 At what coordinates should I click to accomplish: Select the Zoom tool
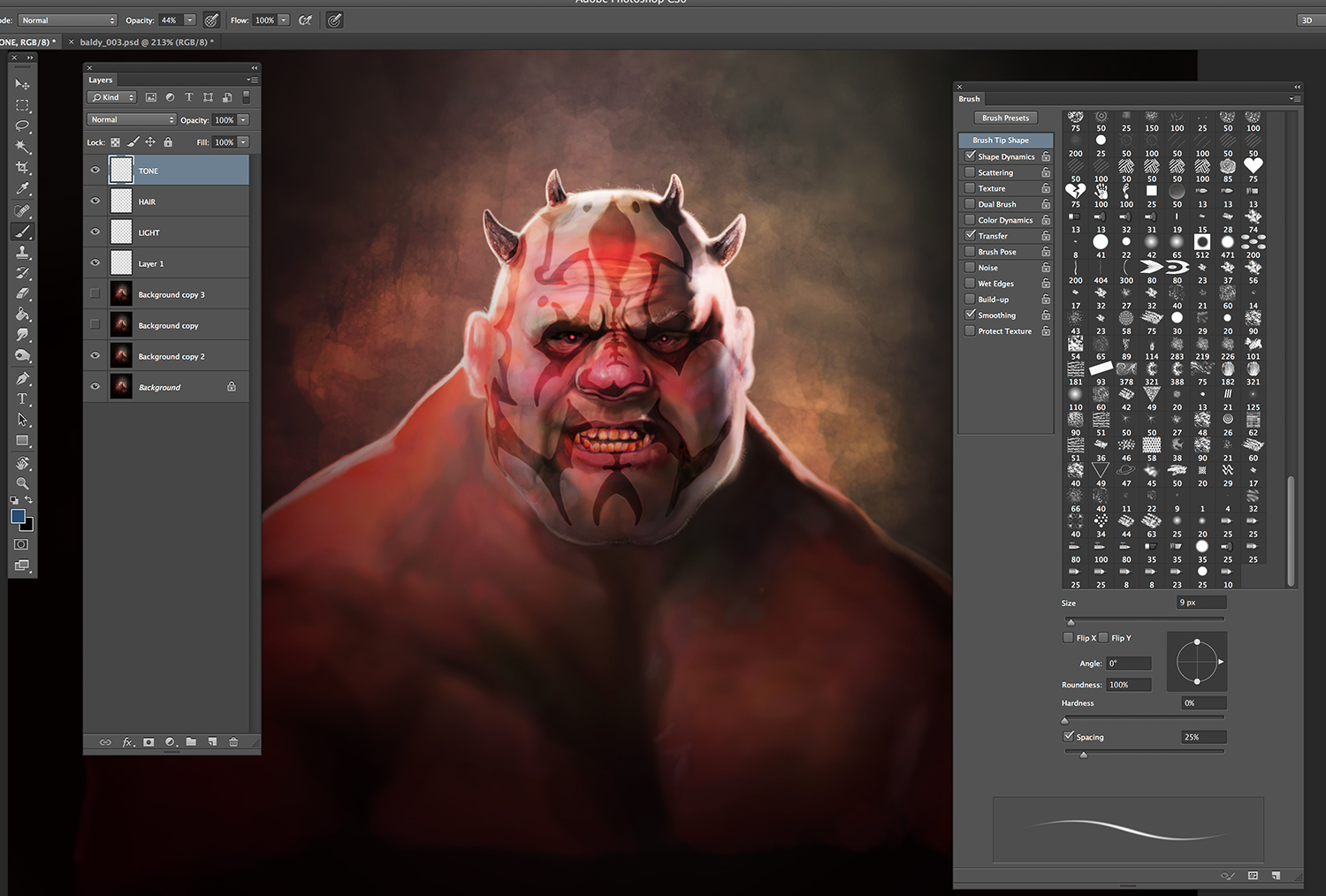[22, 483]
